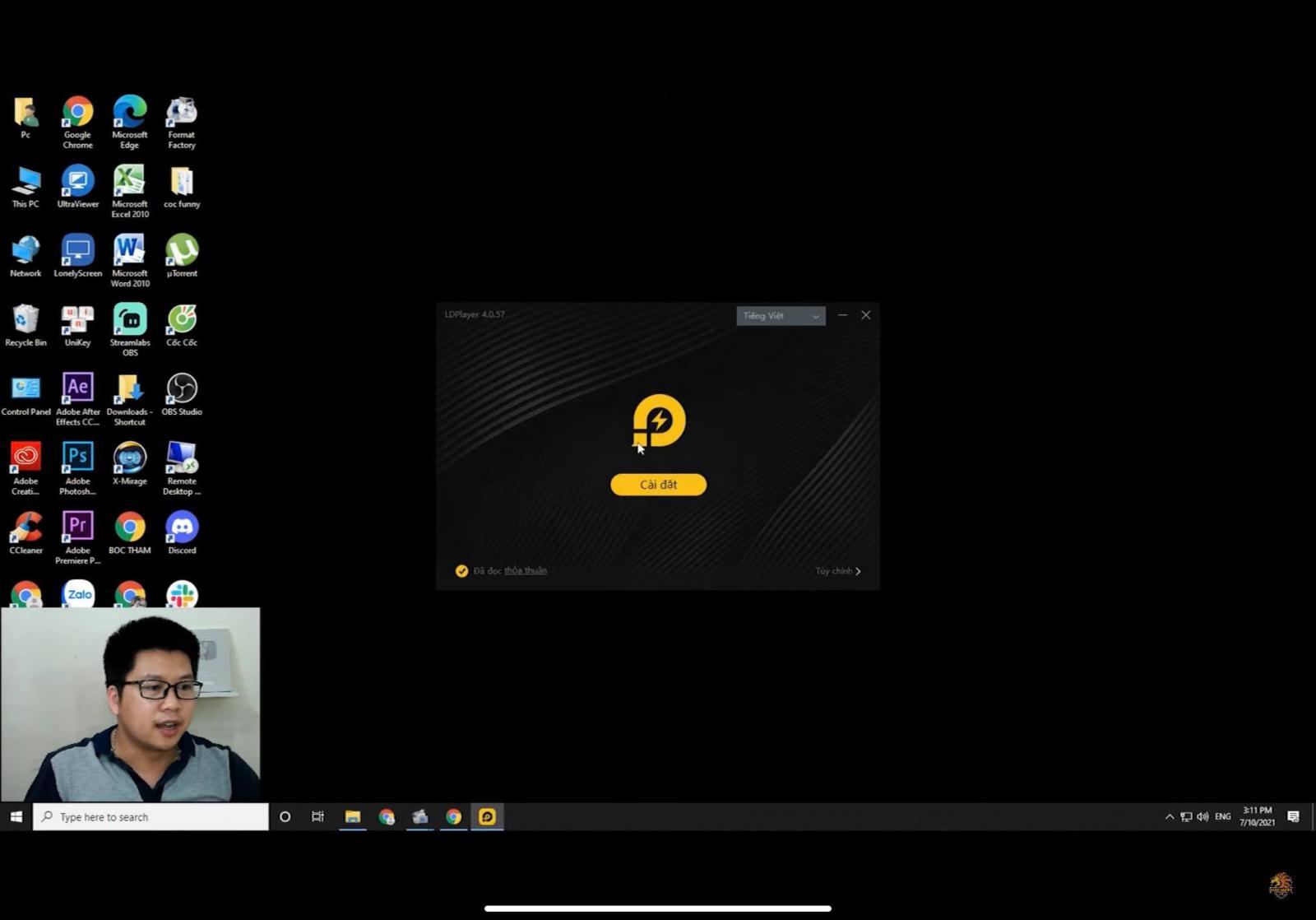The height and width of the screenshot is (920, 1316).
Task: Open Slack desktop shortcut
Action: coord(182,593)
